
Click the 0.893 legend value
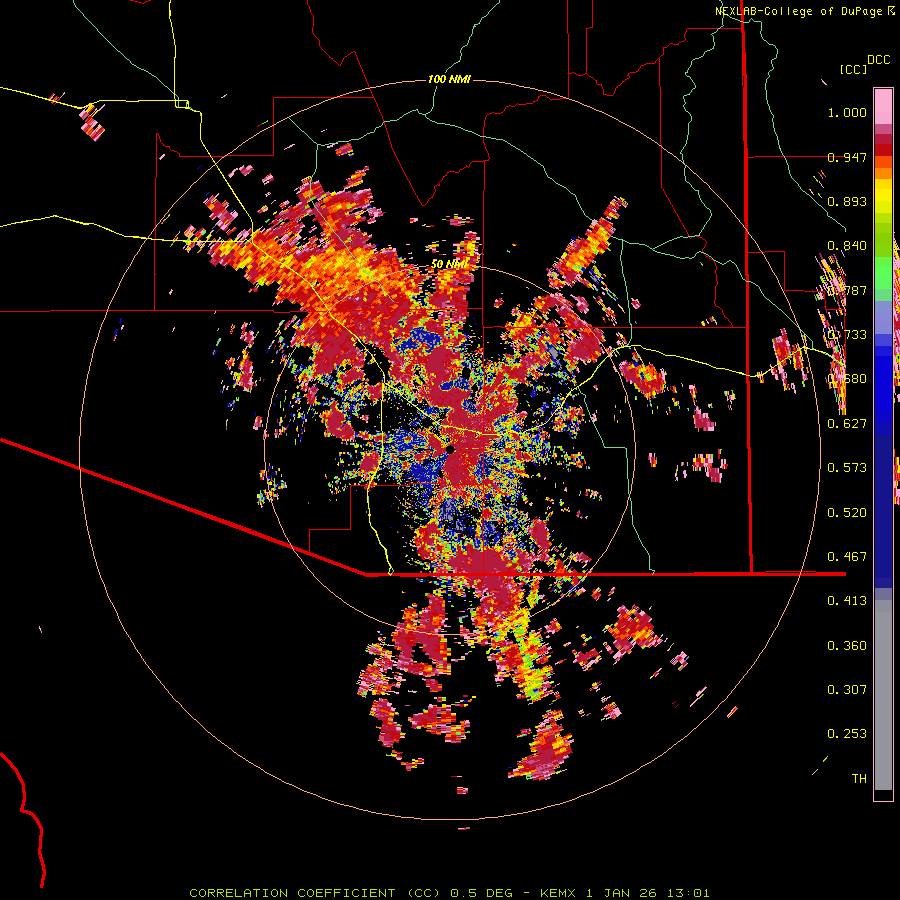(x=847, y=201)
